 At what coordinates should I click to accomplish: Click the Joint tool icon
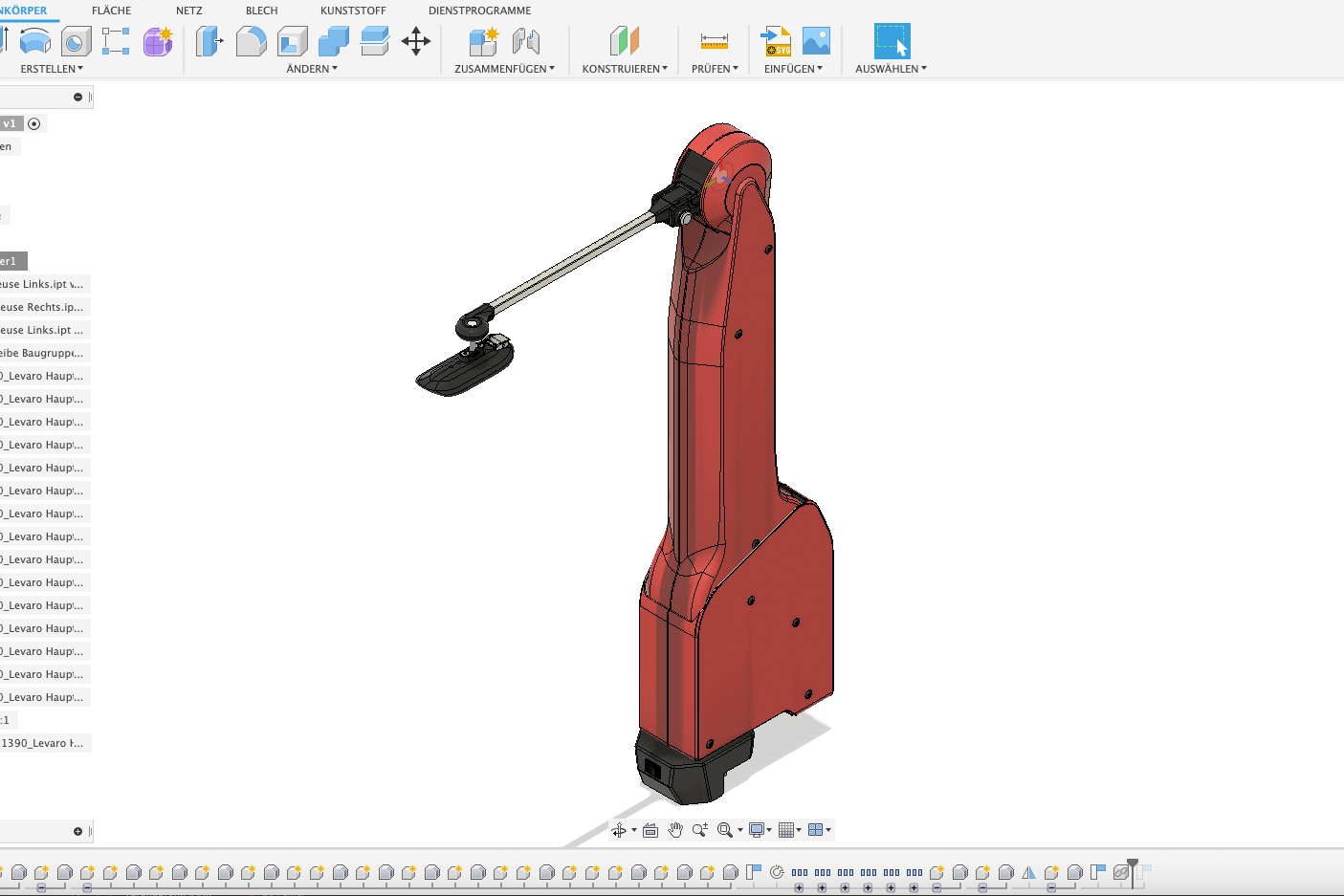point(526,41)
